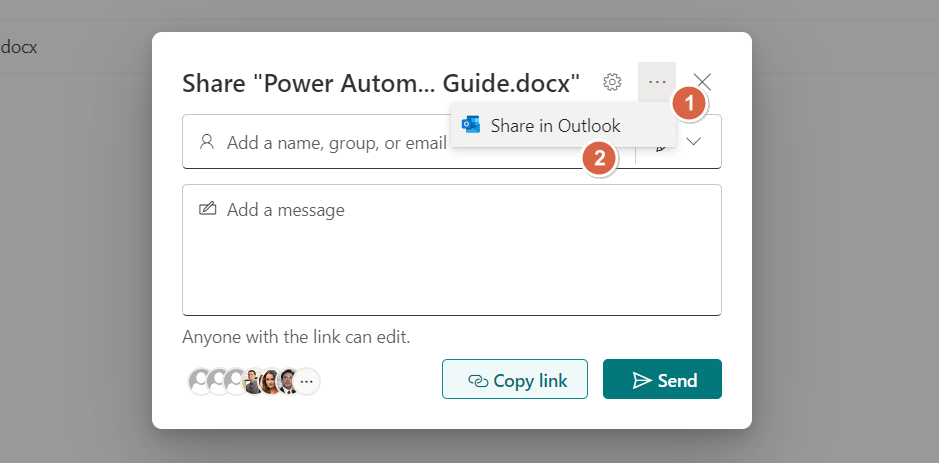This screenshot has height=463, width=939.
Task: Click the Share "Power Autom... Guide.docx" title
Action: tap(381, 83)
